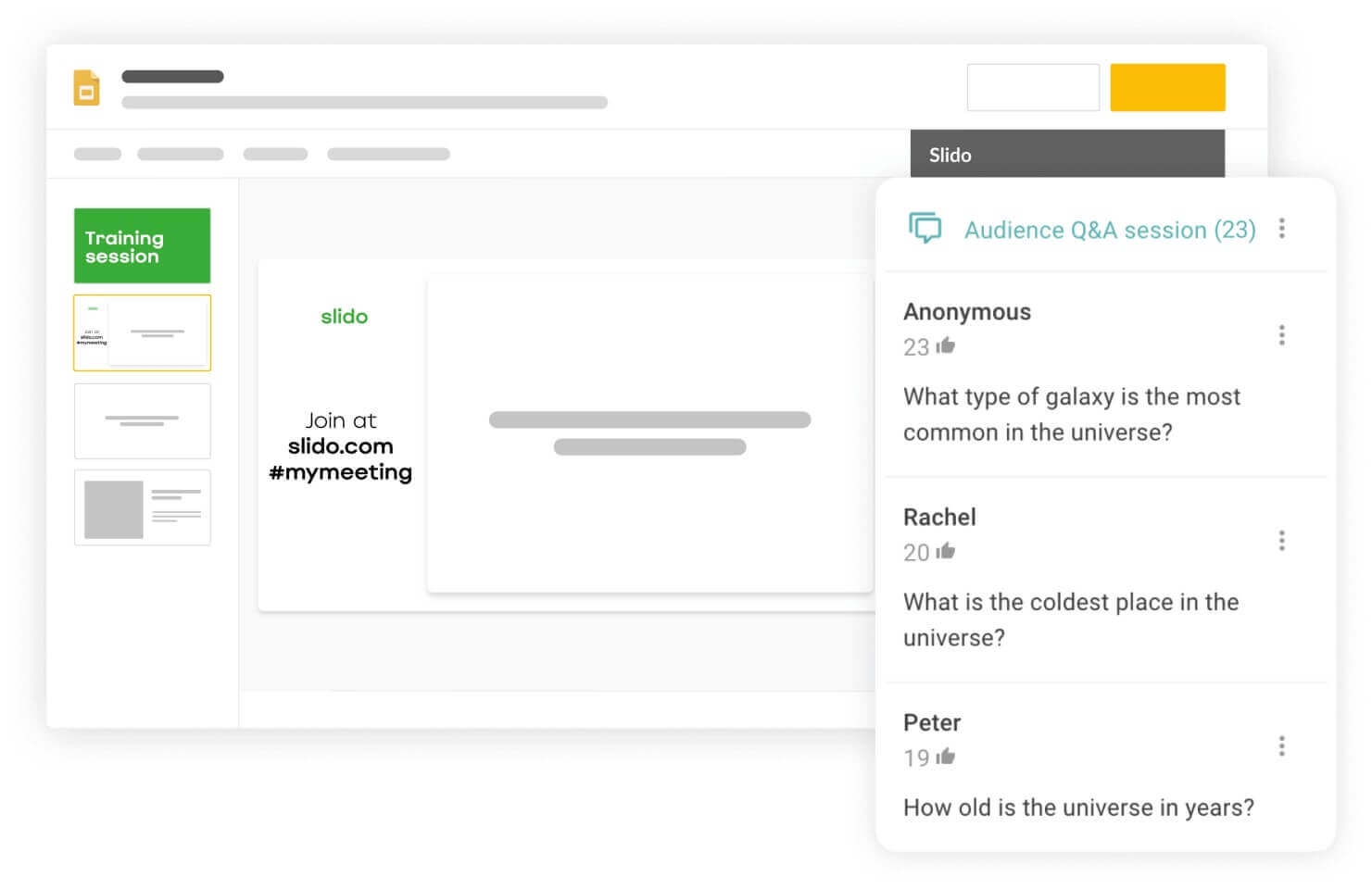Open the options menu for Rachel's question
This screenshot has height=889, width=1372.
coord(1281,541)
